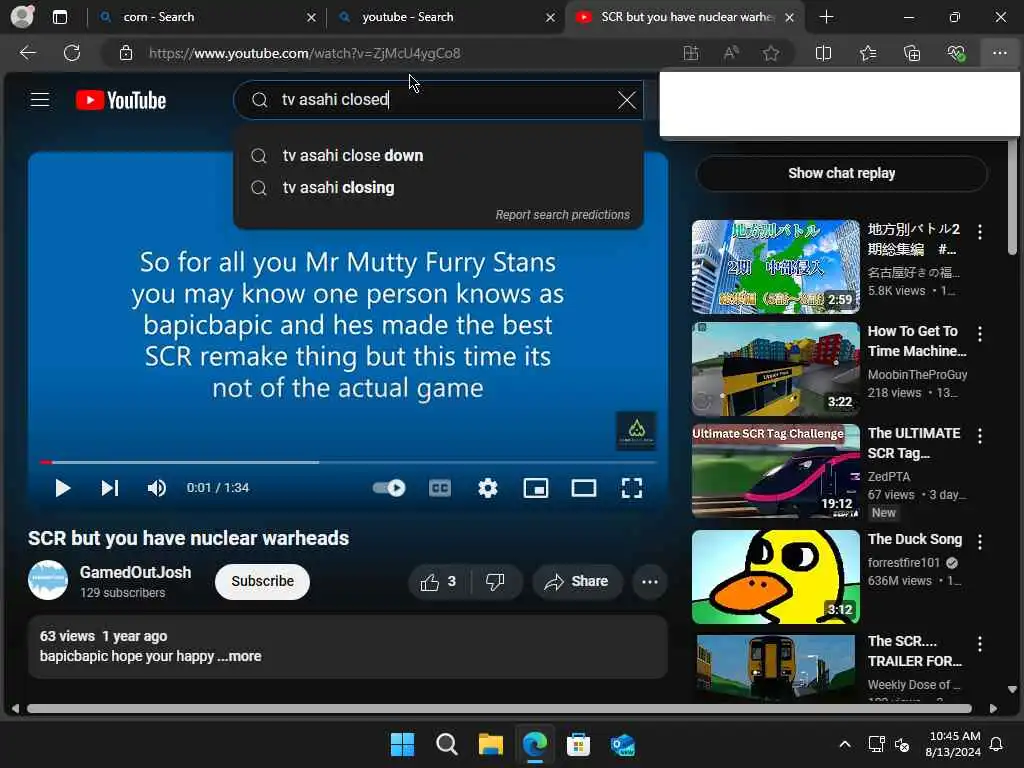
Task: Switch to the com - Search tab
Action: pyautogui.click(x=206, y=17)
